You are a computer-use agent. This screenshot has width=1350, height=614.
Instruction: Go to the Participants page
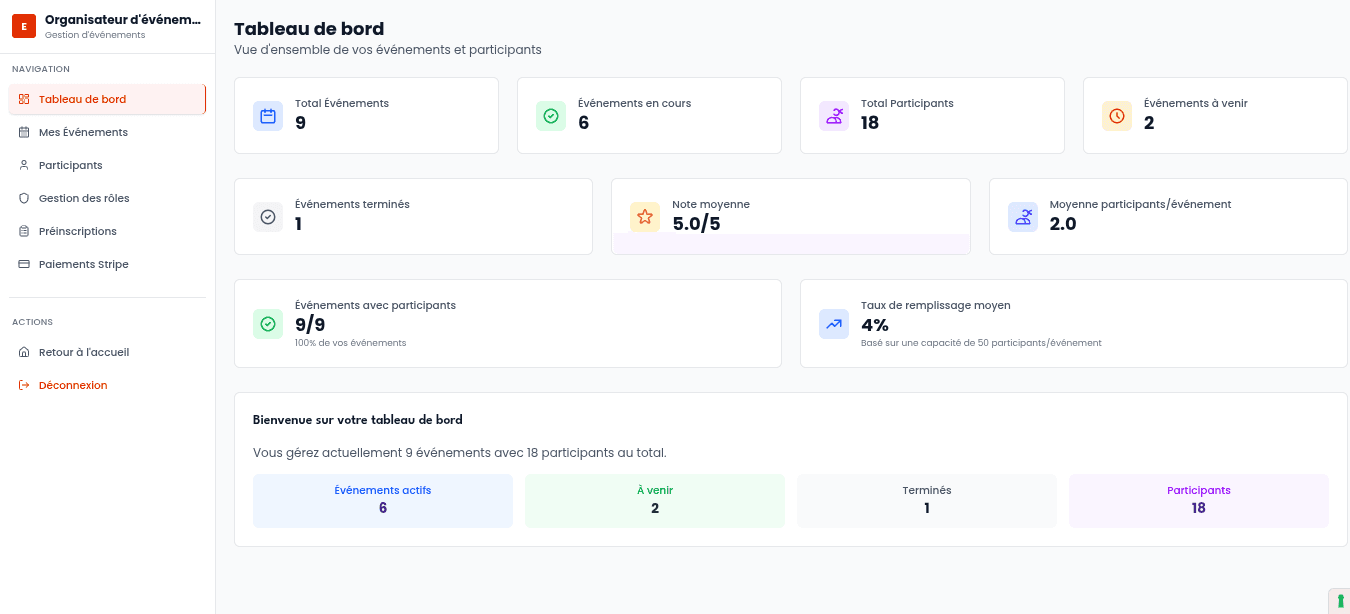70,165
